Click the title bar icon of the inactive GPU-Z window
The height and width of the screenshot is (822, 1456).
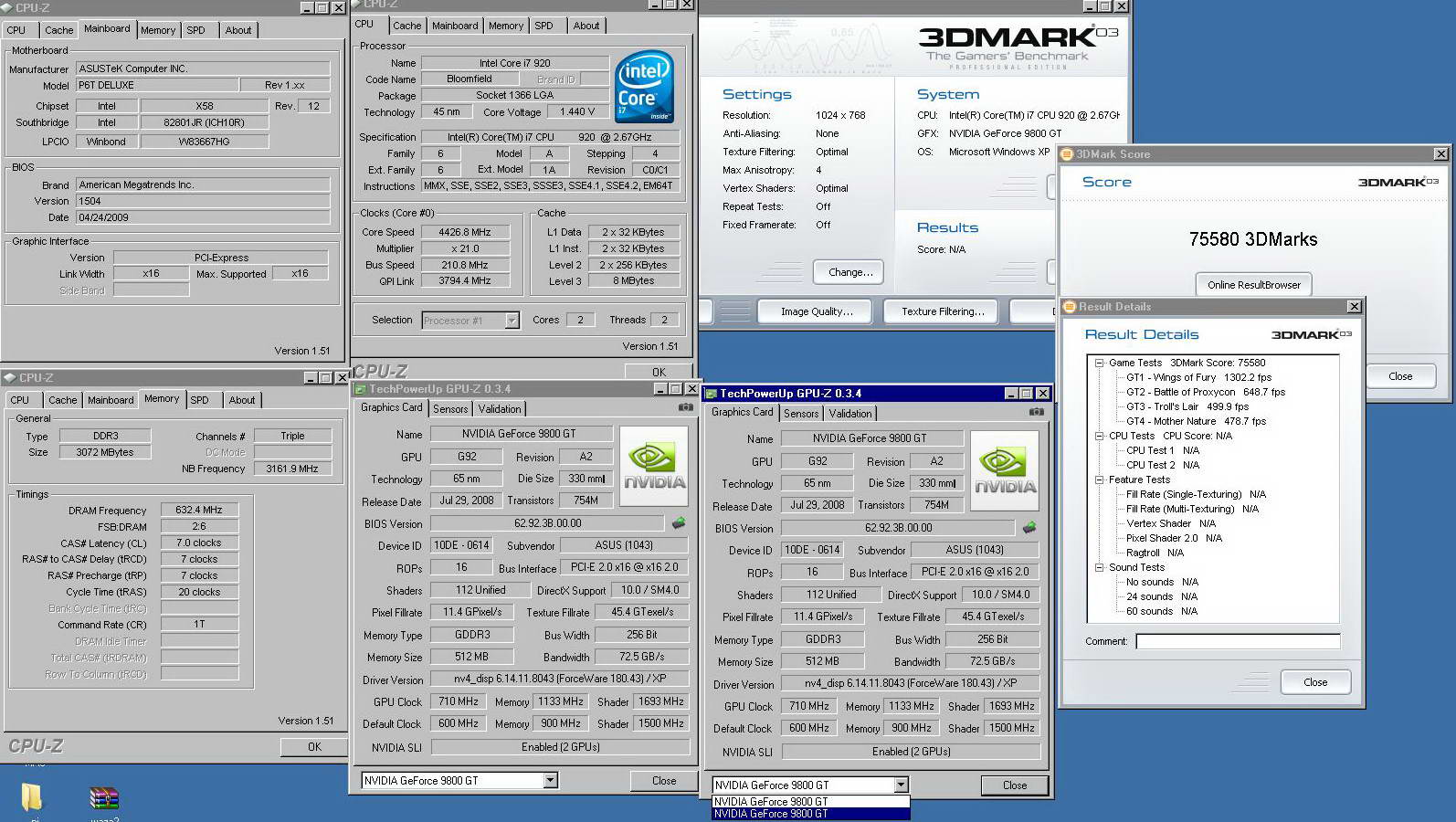[361, 389]
